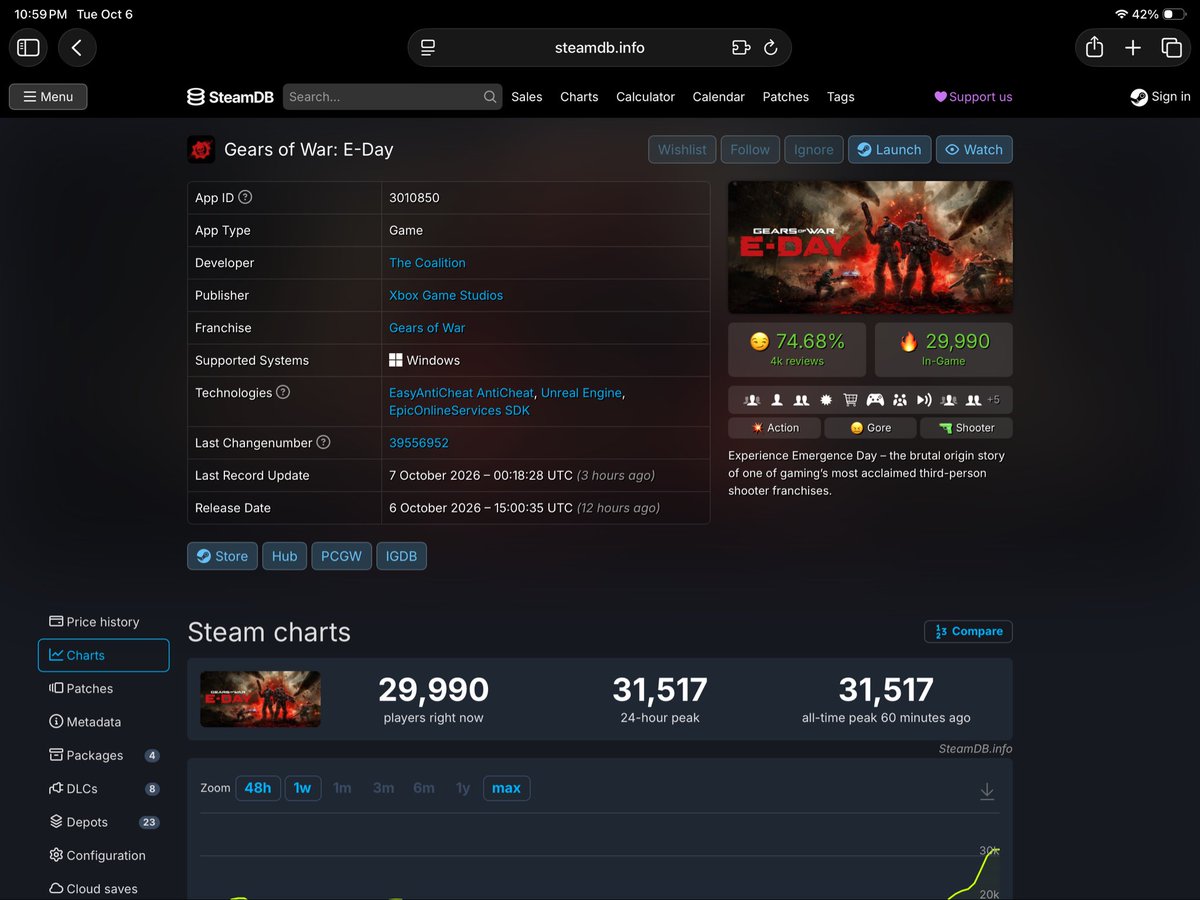
Task: Click the App ID help question icon
Action: pos(245,197)
